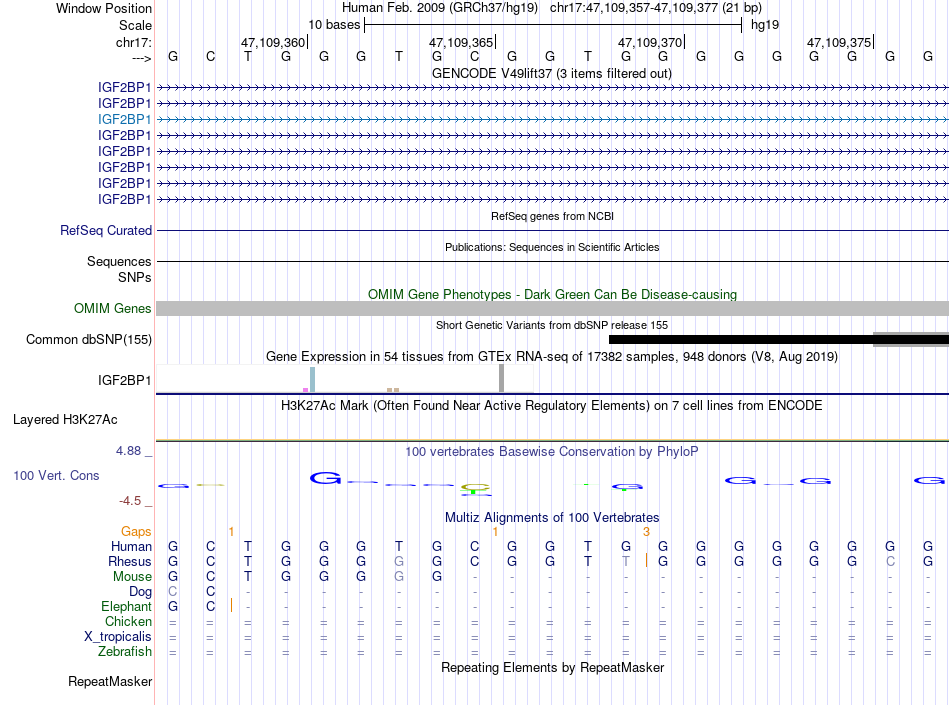Image resolution: width=950 pixels, height=705 pixels.
Task: Open the H3K27Ac Mark track title
Action: coord(551,405)
